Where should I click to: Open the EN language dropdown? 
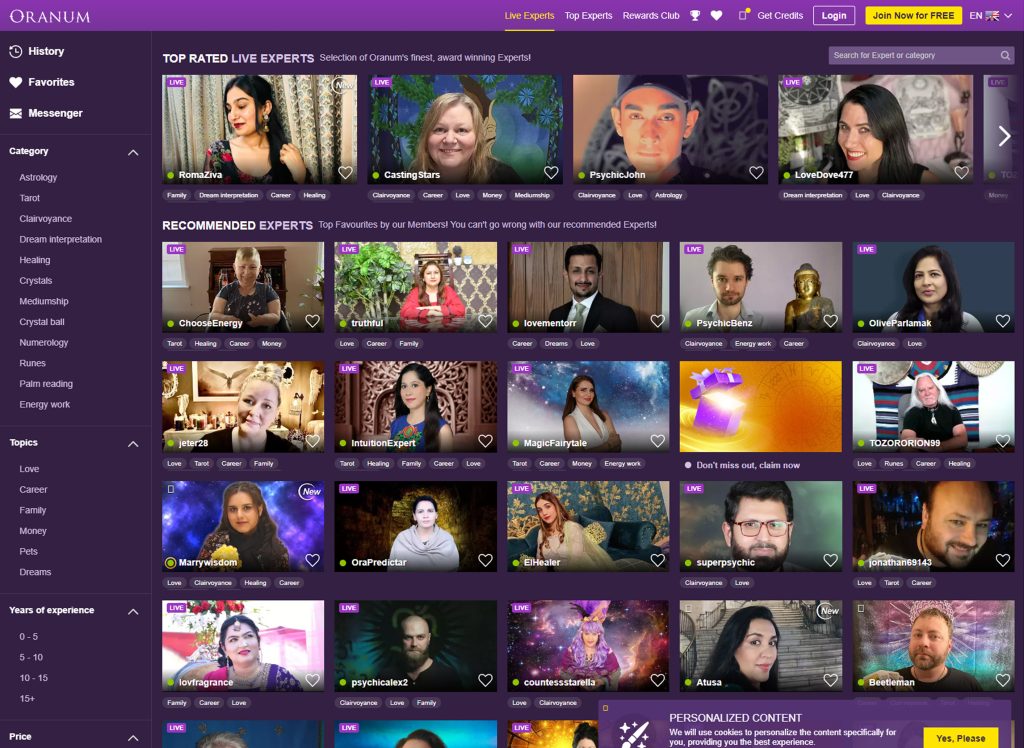[x=984, y=16]
